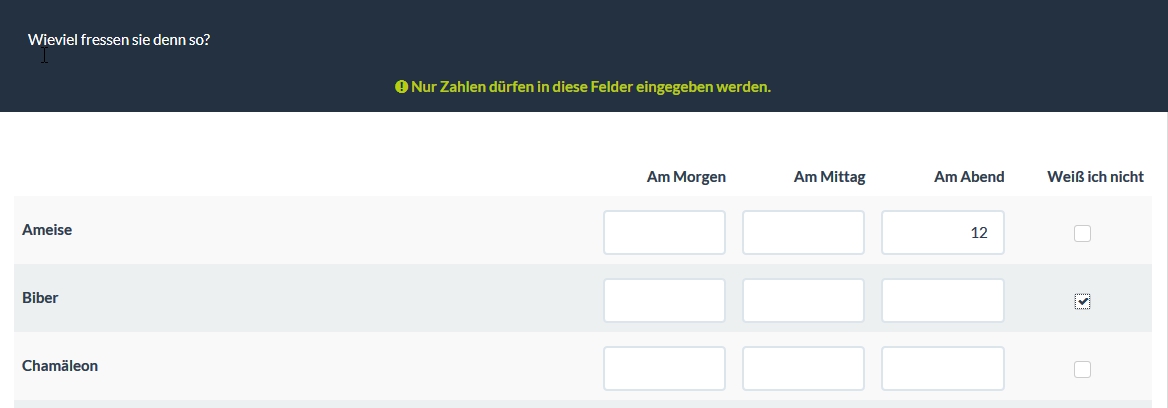Image resolution: width=1168 pixels, height=408 pixels.
Task: Click the 'Am Abend' column header
Action: coord(968,177)
